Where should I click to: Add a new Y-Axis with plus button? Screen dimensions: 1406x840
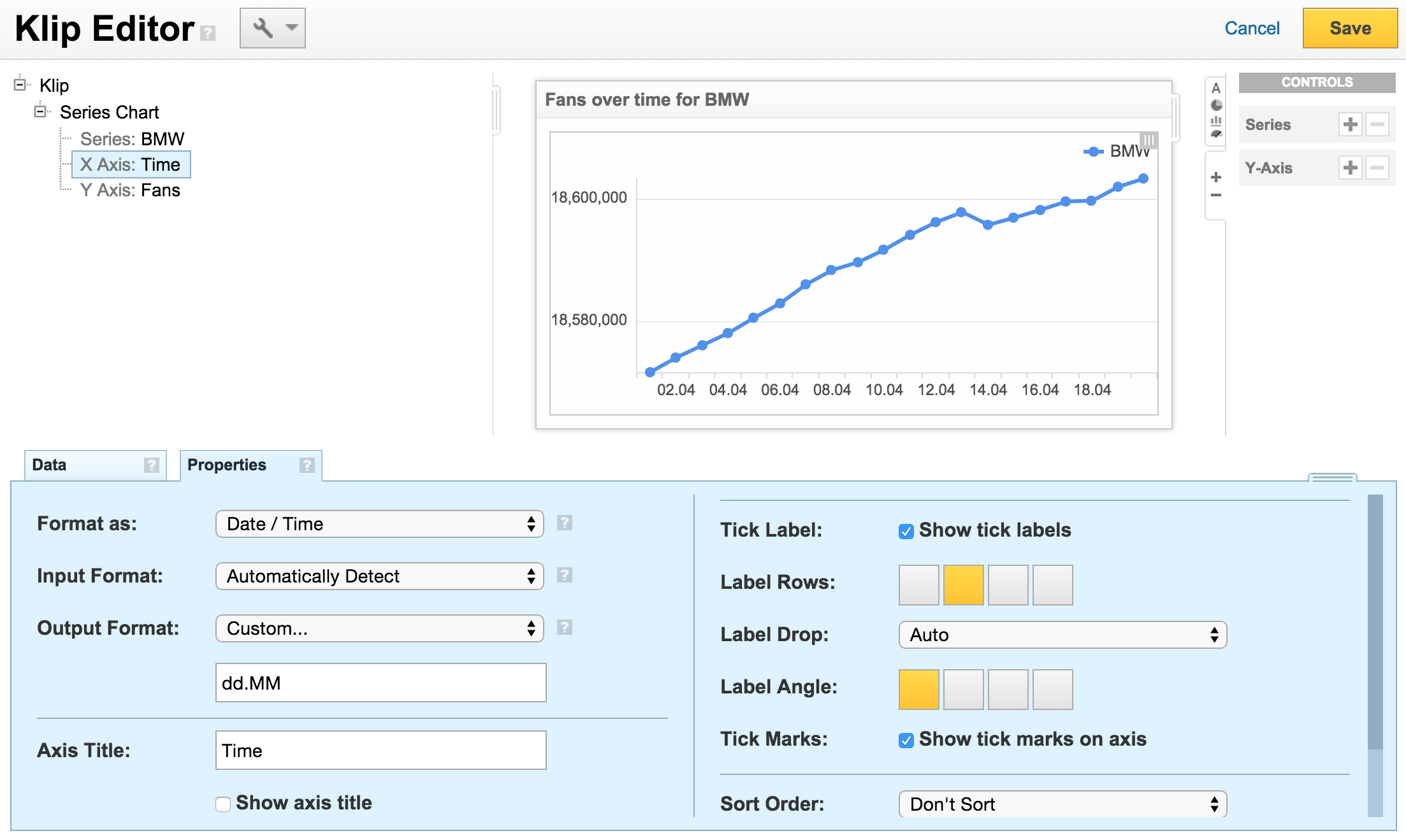[1350, 168]
